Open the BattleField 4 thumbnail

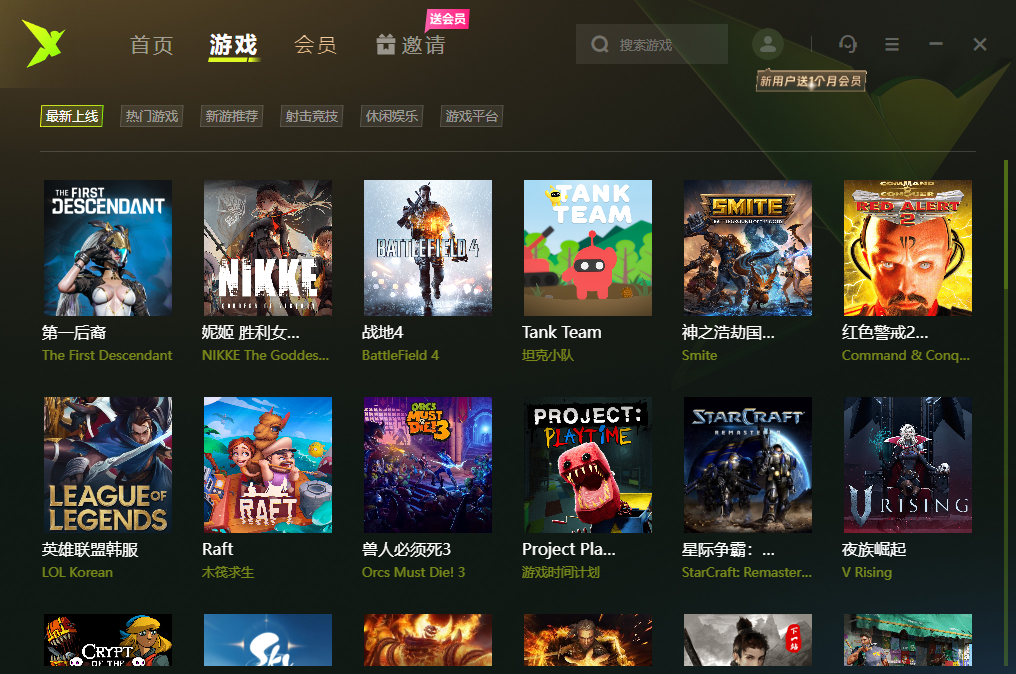(x=427, y=248)
